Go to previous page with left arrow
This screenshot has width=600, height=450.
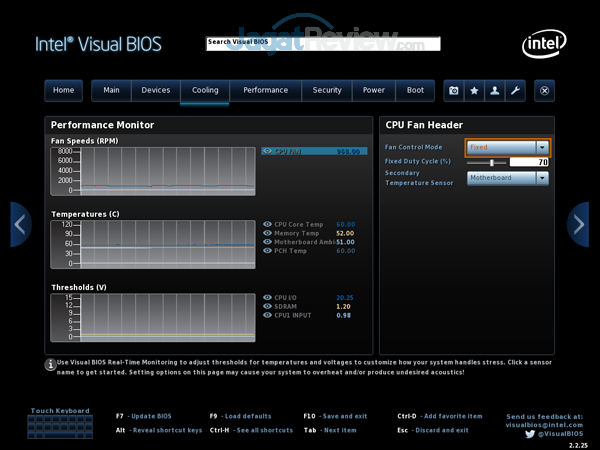click(21, 225)
